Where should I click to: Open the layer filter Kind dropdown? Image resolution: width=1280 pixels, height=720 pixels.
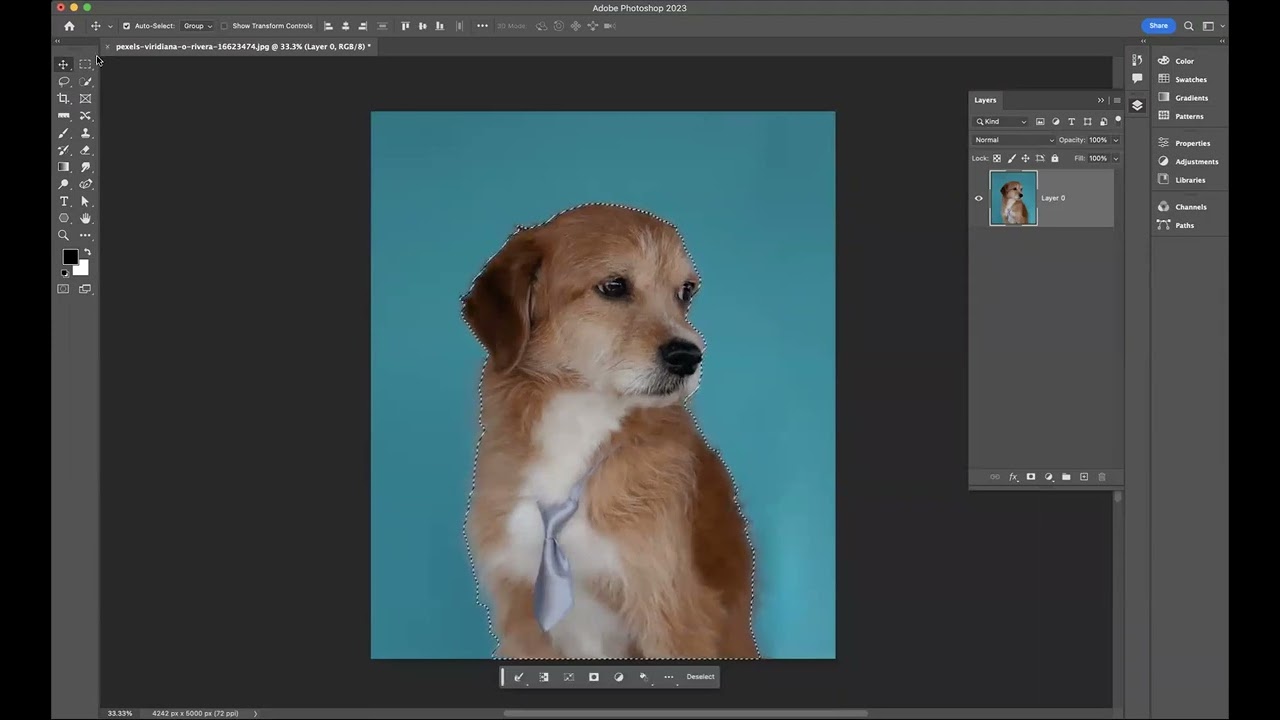click(1002, 122)
